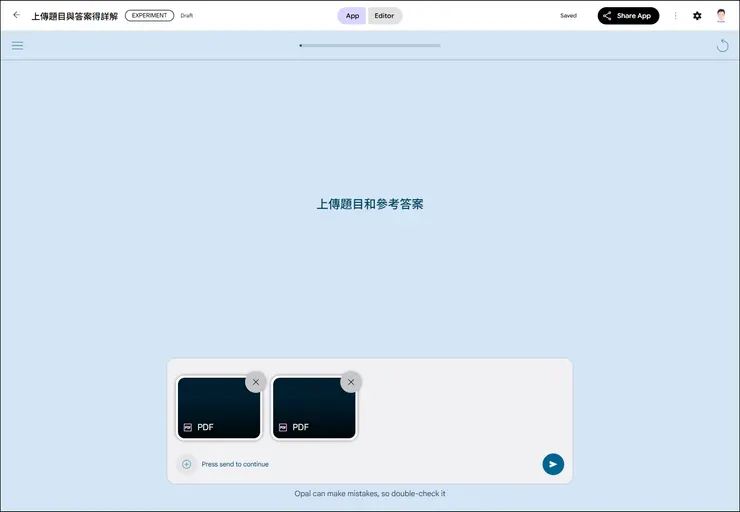Open the user profile avatar

pyautogui.click(x=721, y=16)
